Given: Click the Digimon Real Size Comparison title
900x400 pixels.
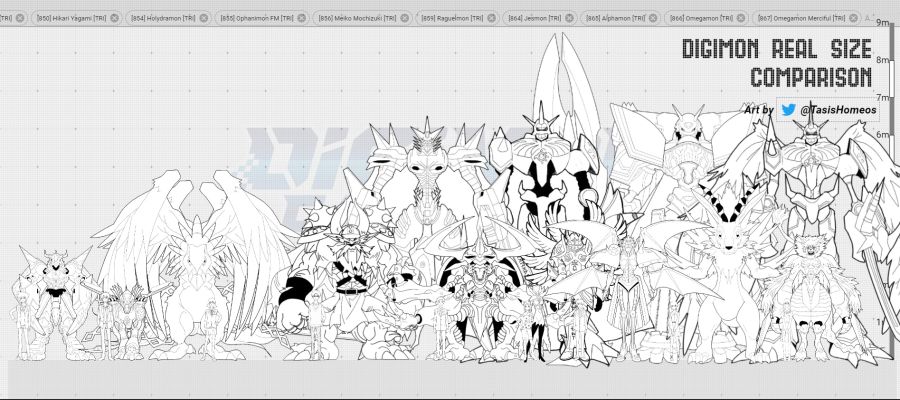Looking at the screenshot, I should (776, 62).
